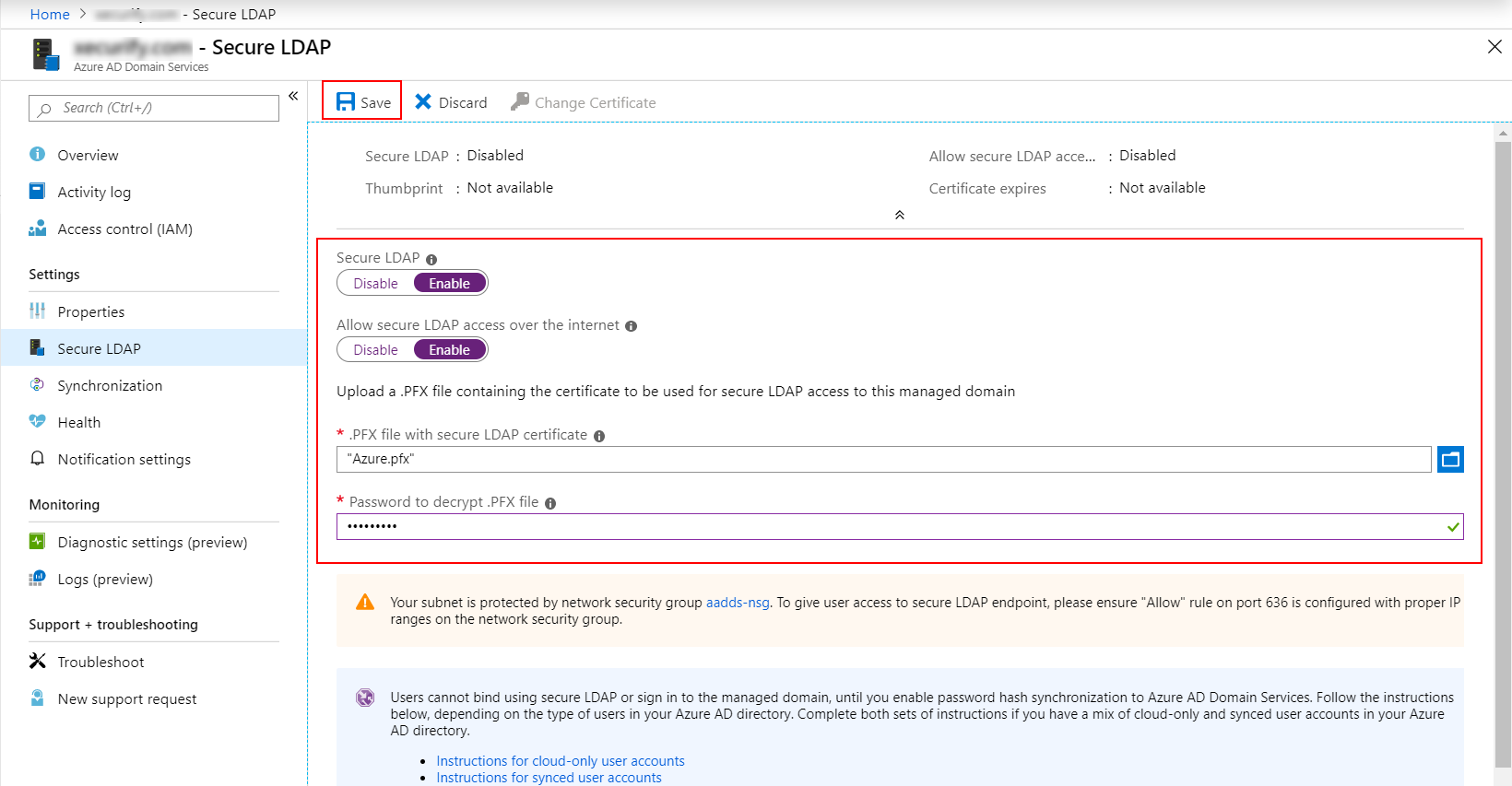This screenshot has height=786, width=1512.
Task: Click the Discard X icon
Action: 423,101
